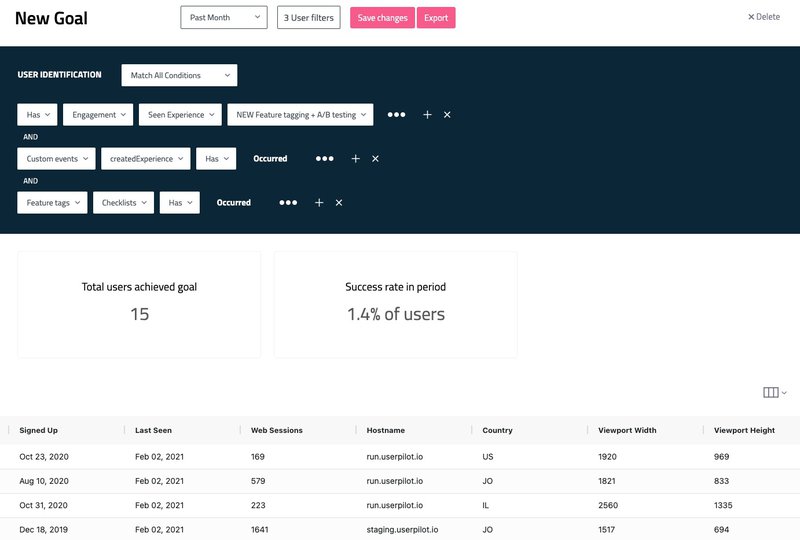Screen dimensions: 800x540
Task: Click the 579 web sessions value
Action: [x=258, y=481]
